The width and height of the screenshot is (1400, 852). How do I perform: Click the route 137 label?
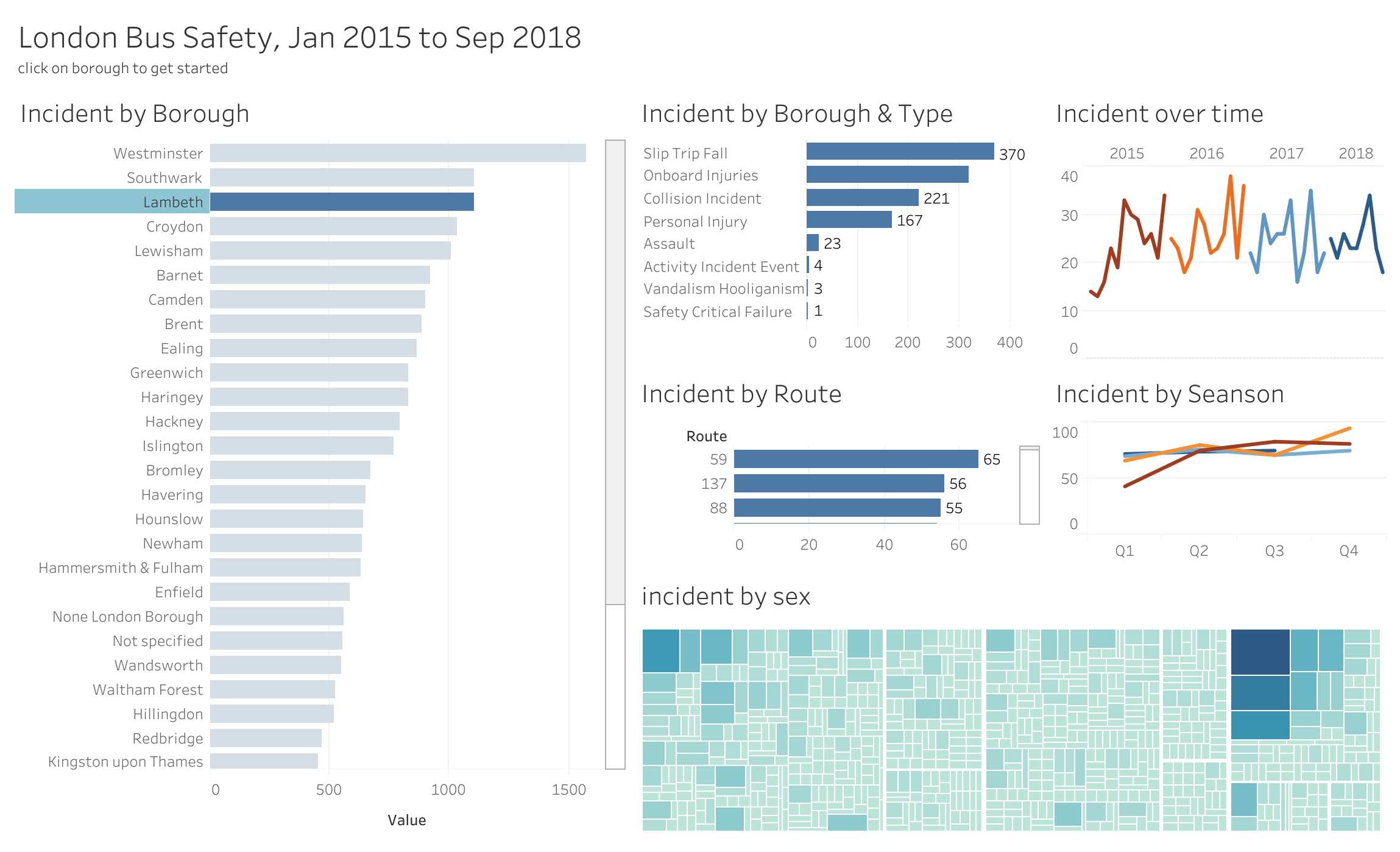click(714, 484)
